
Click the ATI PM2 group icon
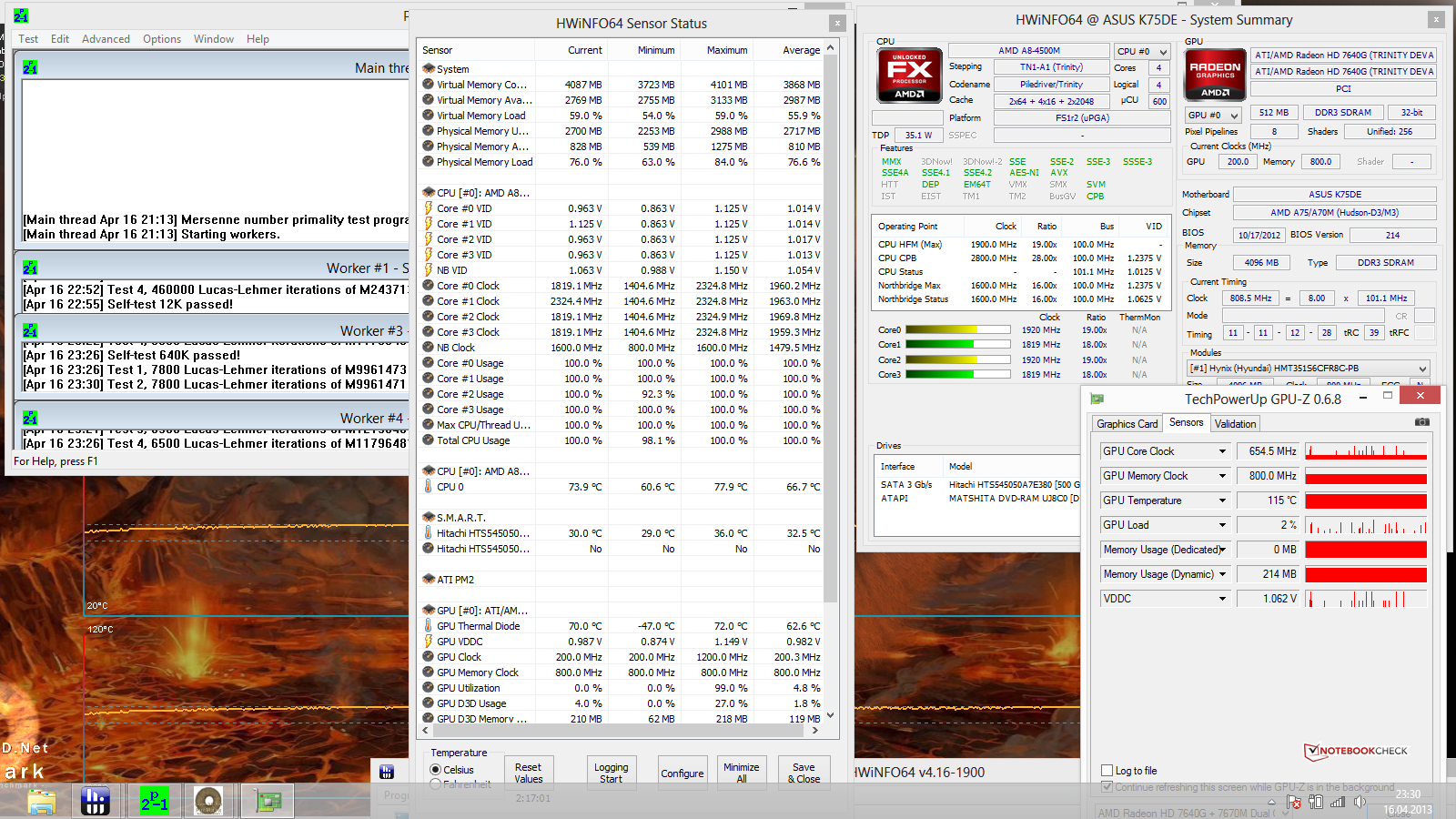click(429, 580)
